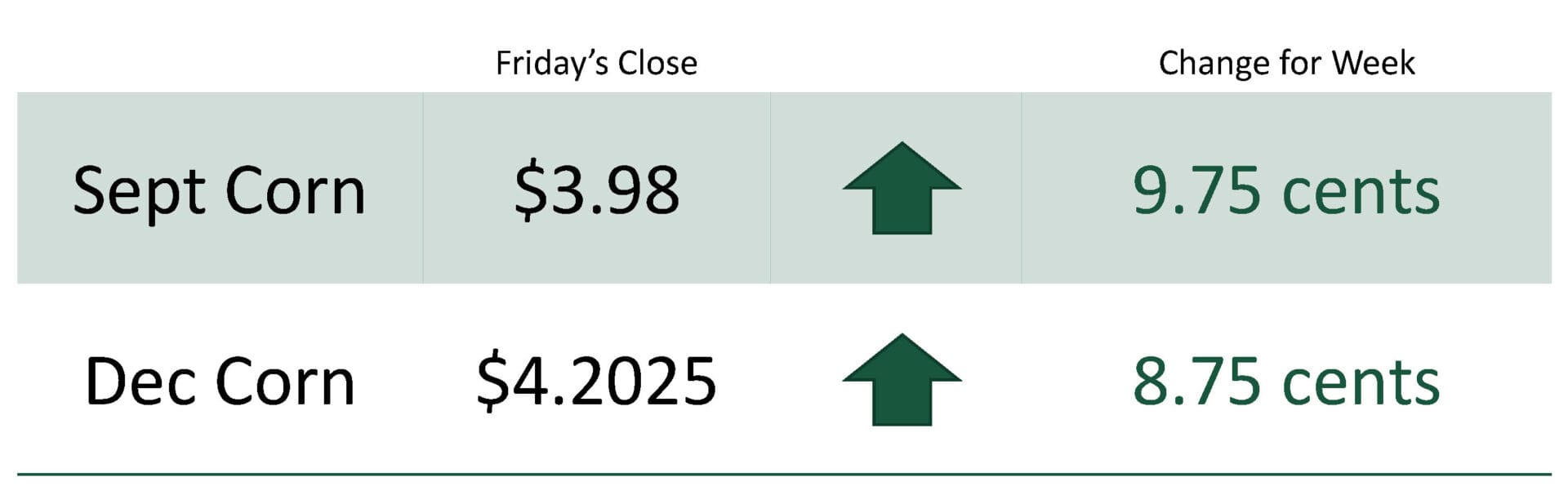Select the Friday's Close column header
This screenshot has height=487, width=1568.
pos(596,64)
